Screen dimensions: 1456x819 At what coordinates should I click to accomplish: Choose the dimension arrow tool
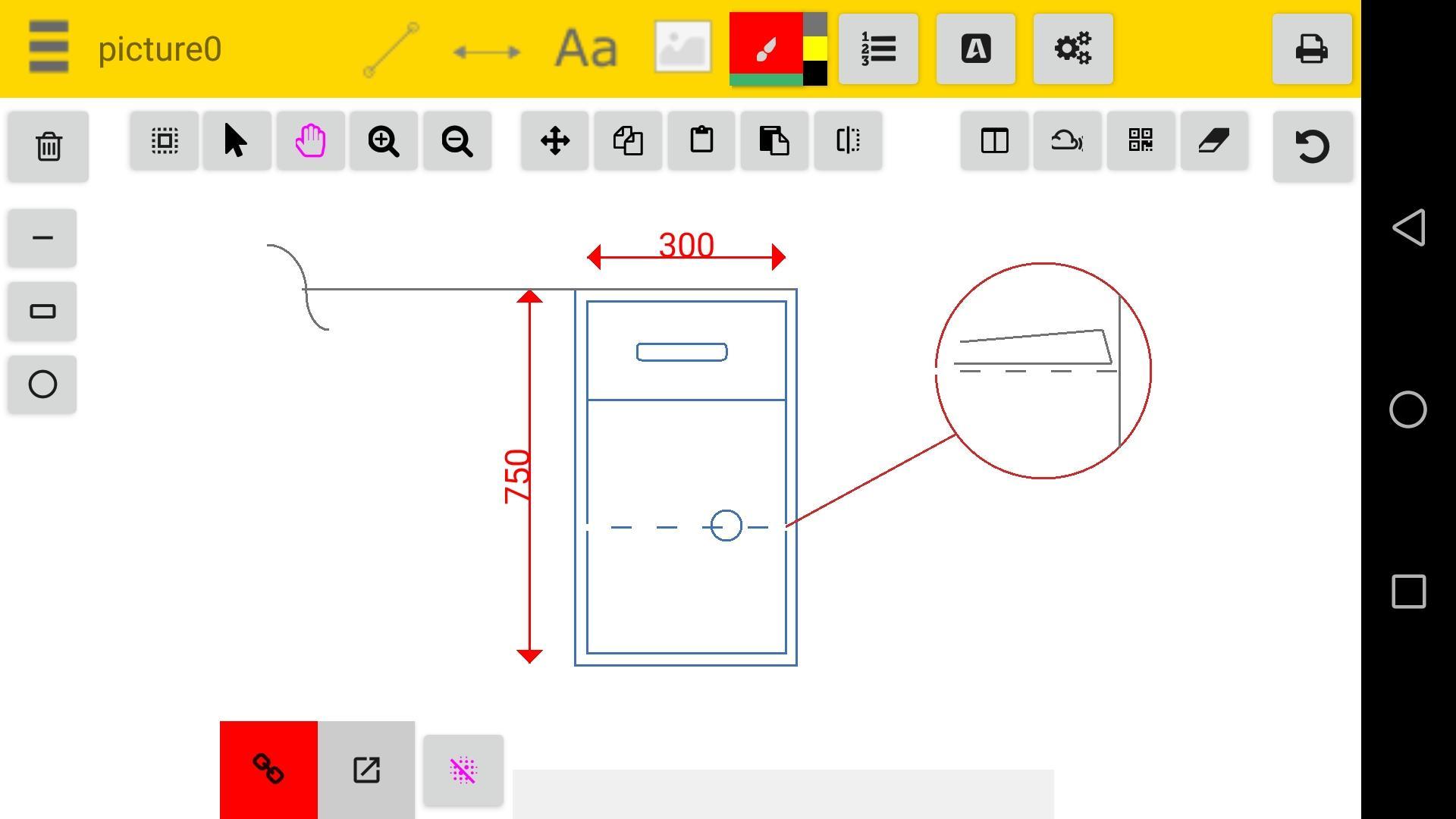tap(487, 52)
